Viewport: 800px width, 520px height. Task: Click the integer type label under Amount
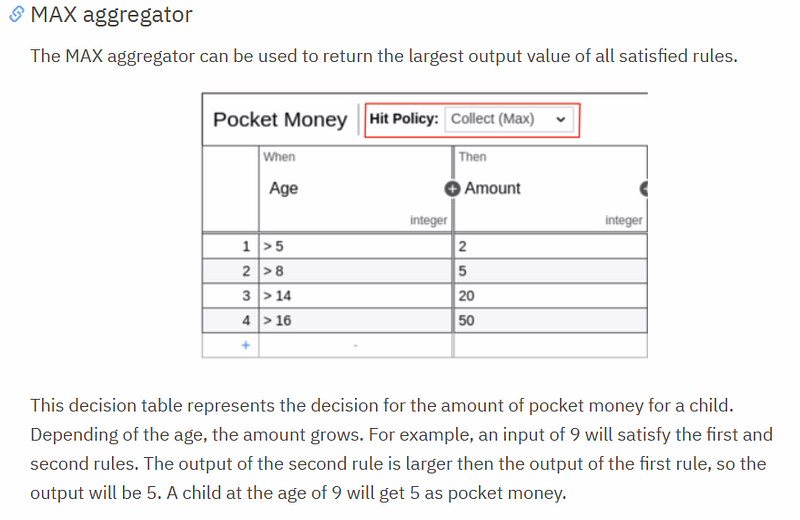pos(623,220)
